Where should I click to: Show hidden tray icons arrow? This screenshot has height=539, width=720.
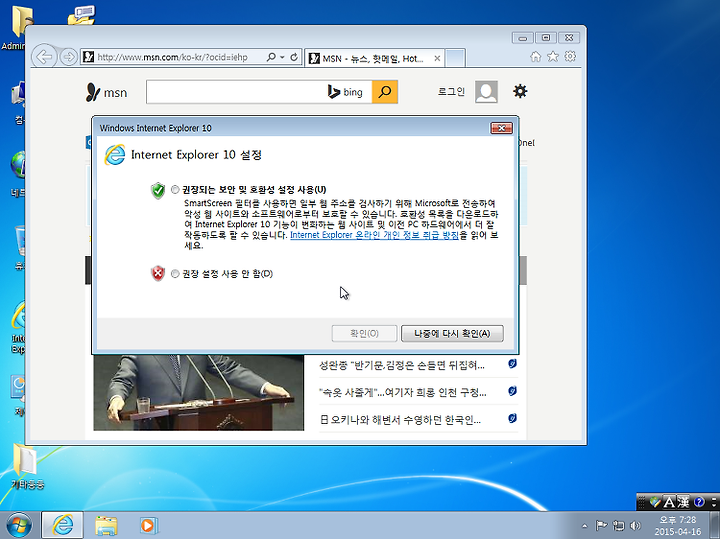click(x=585, y=526)
